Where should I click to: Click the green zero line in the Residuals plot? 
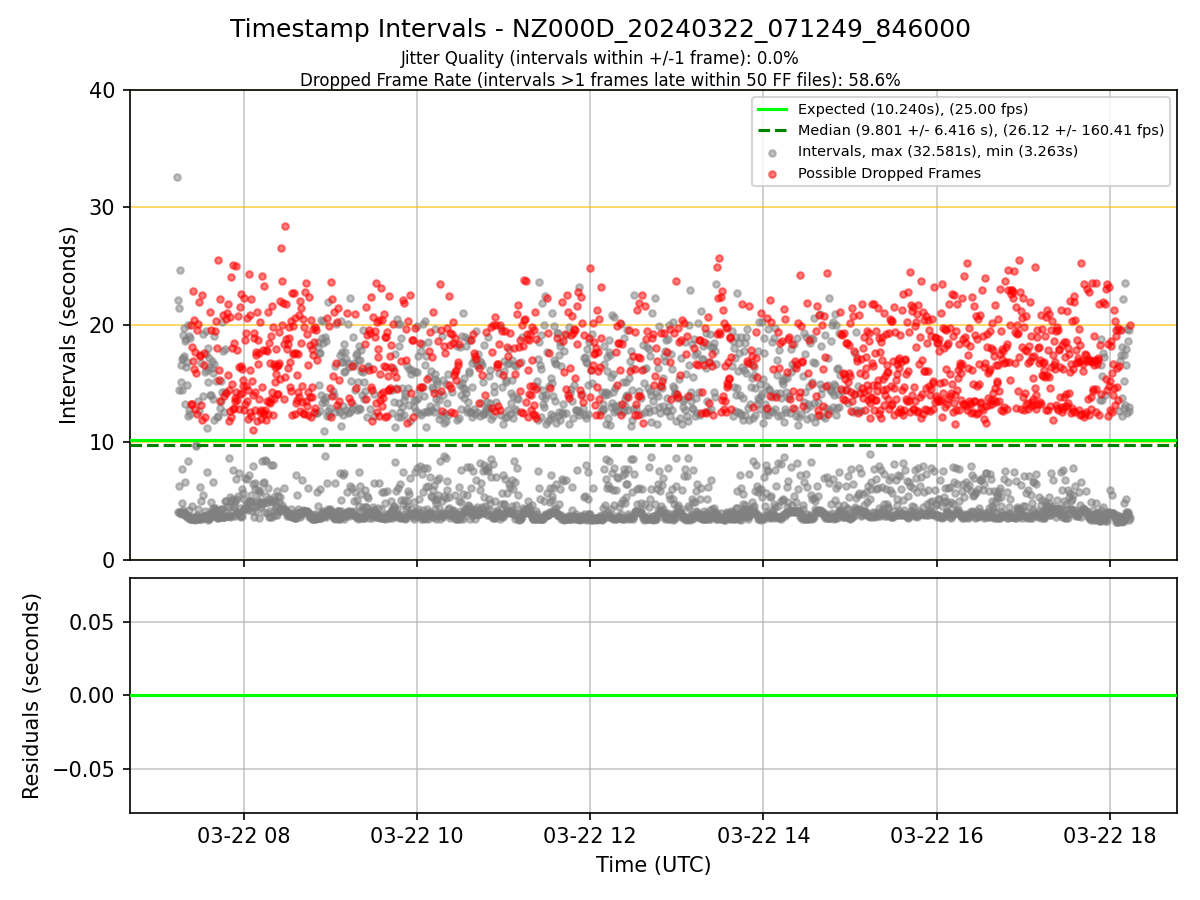coord(653,695)
